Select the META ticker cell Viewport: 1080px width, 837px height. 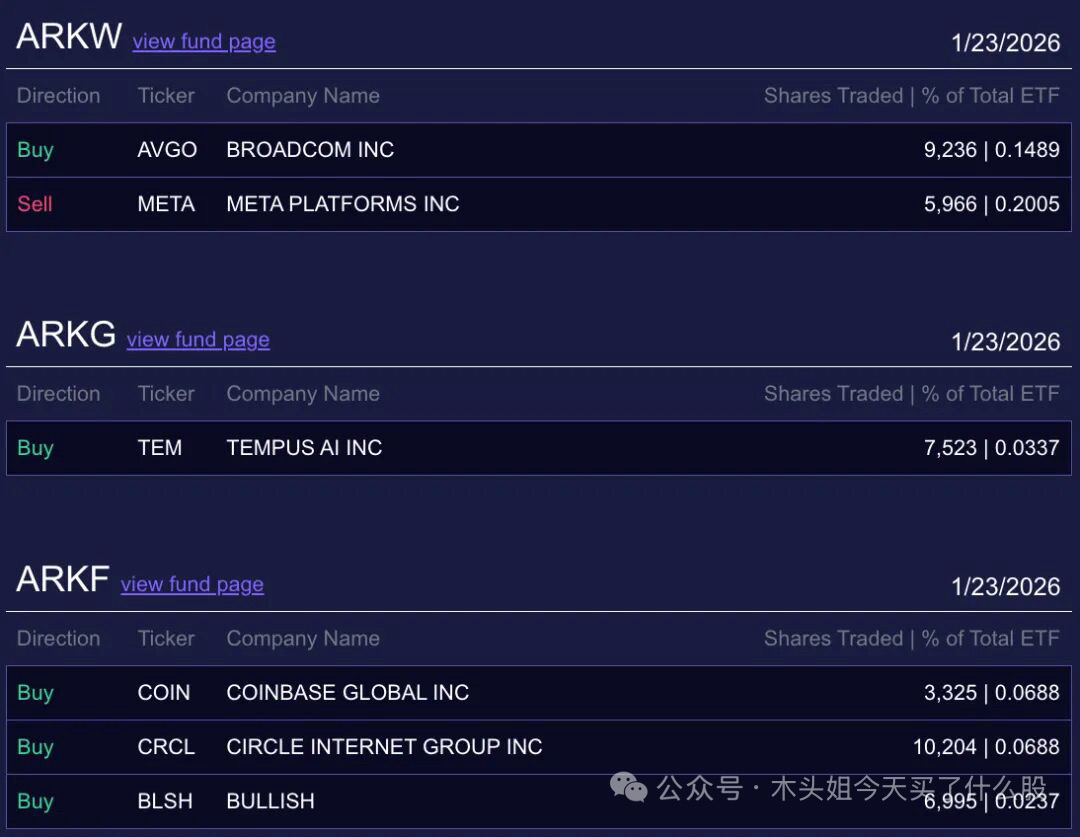[166, 204]
